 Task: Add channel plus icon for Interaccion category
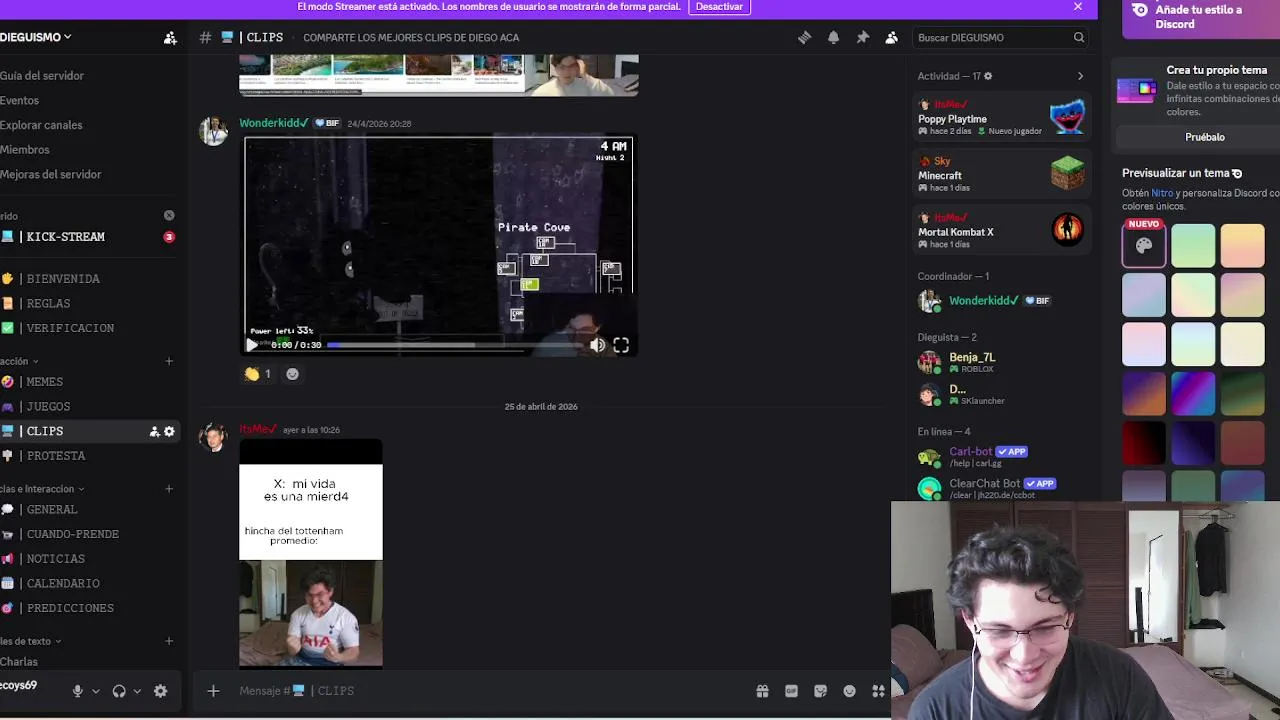(x=169, y=489)
